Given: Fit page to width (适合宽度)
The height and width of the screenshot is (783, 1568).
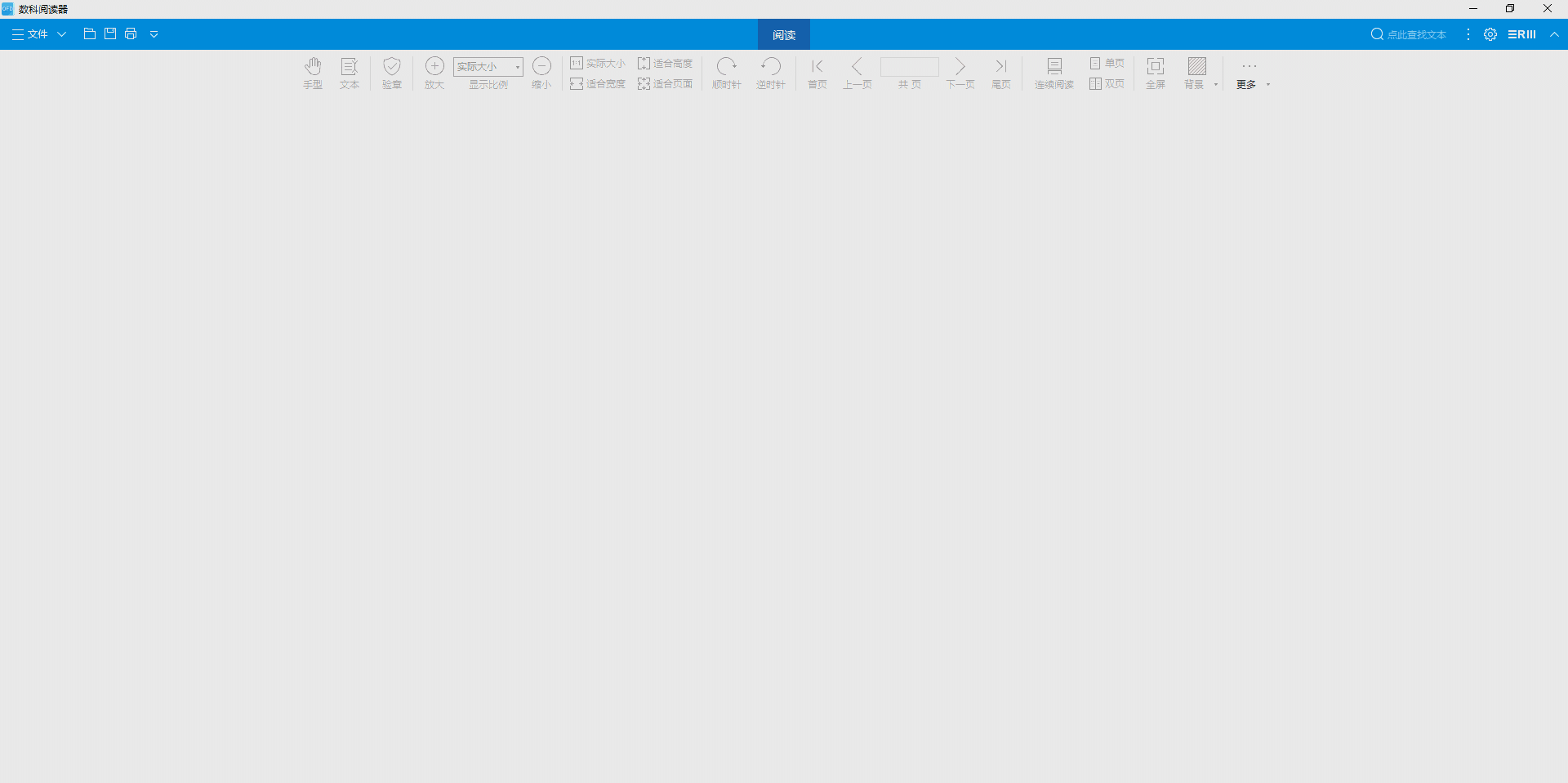Looking at the screenshot, I should (598, 83).
